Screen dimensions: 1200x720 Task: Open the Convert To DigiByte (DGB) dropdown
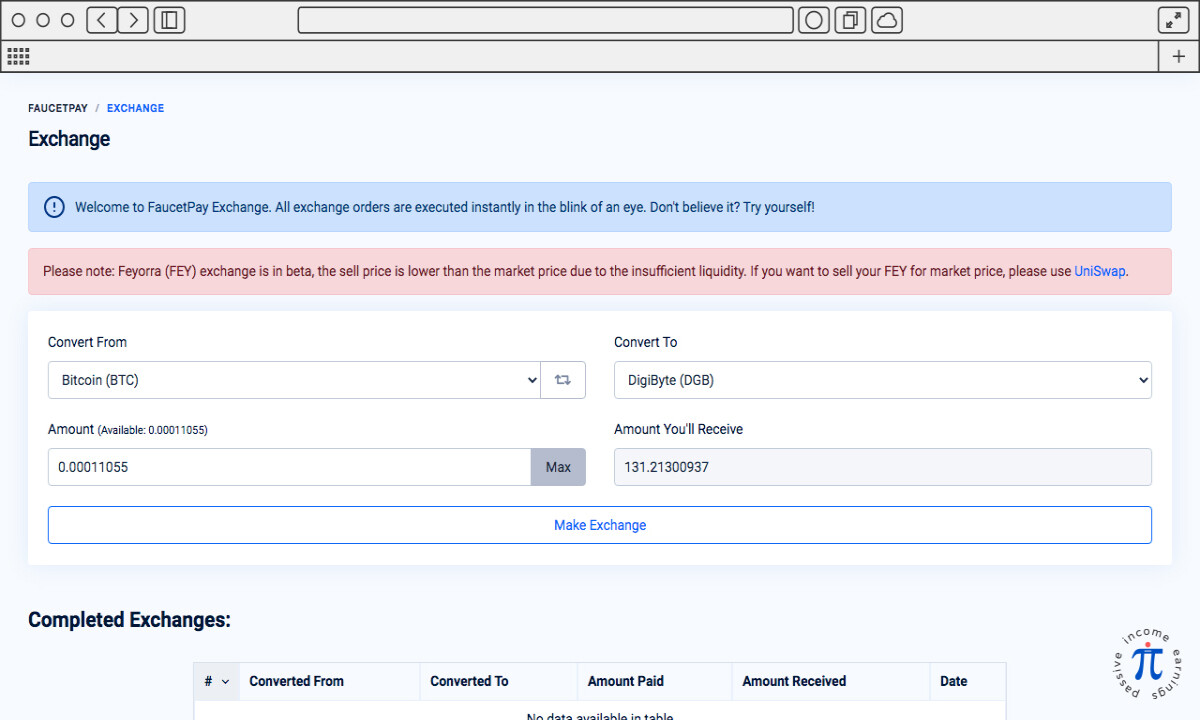(x=883, y=380)
